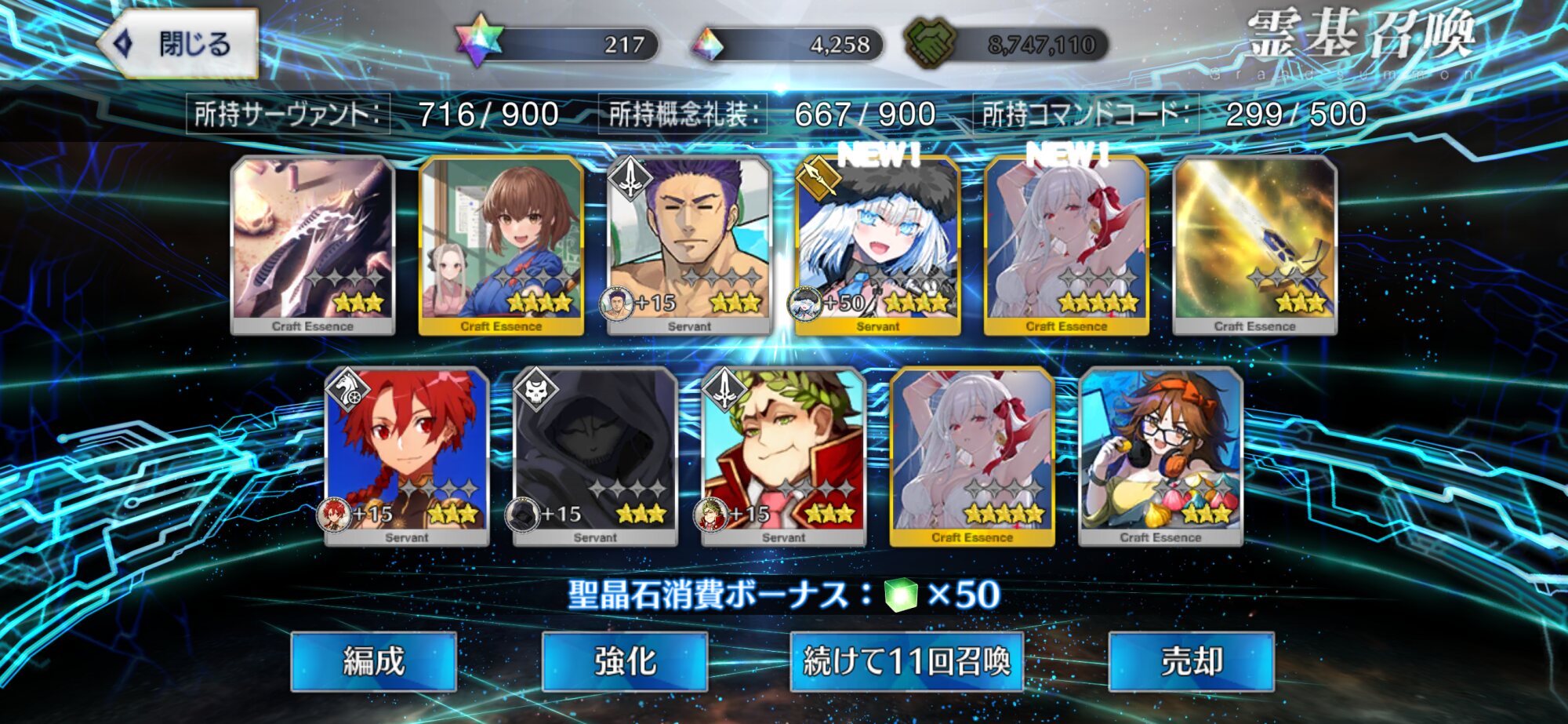Tap the rainbow star summon ticket icon
1568x724 pixels.
[478, 41]
